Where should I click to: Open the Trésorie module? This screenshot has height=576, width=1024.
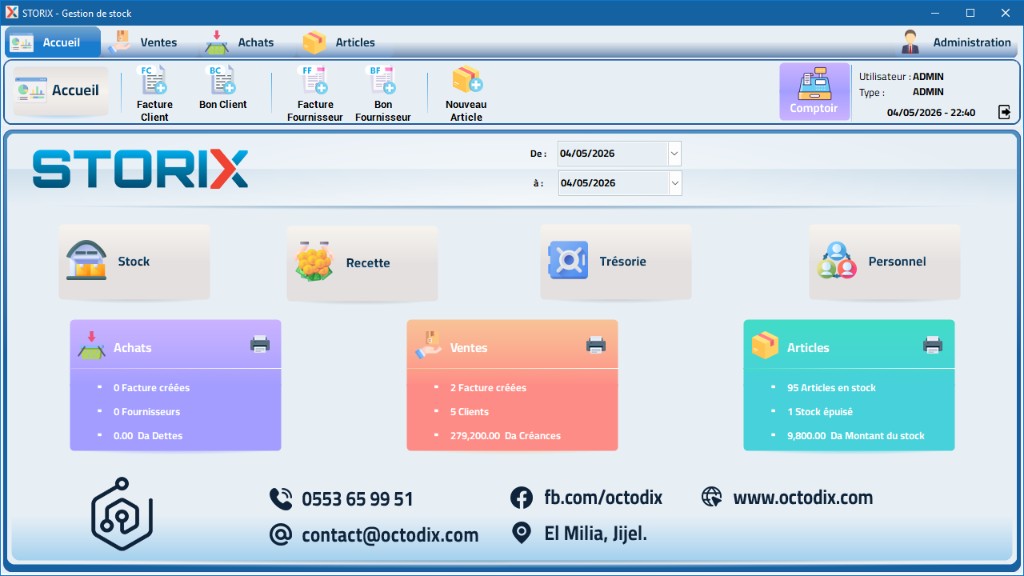click(x=616, y=261)
